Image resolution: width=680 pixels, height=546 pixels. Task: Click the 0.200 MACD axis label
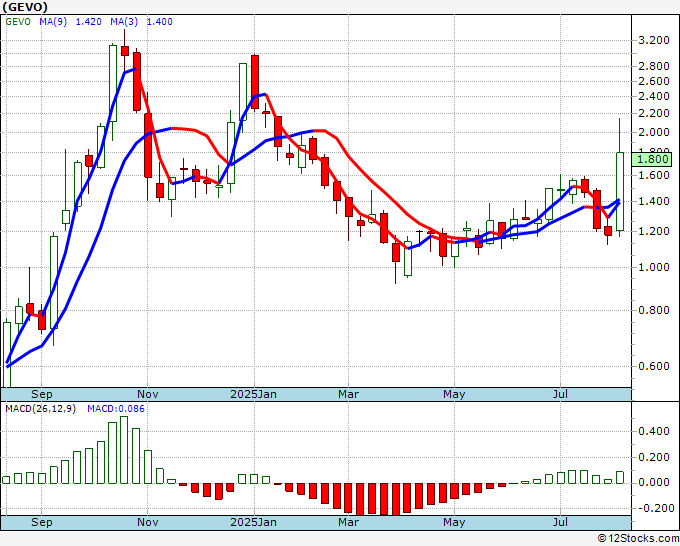coord(654,457)
